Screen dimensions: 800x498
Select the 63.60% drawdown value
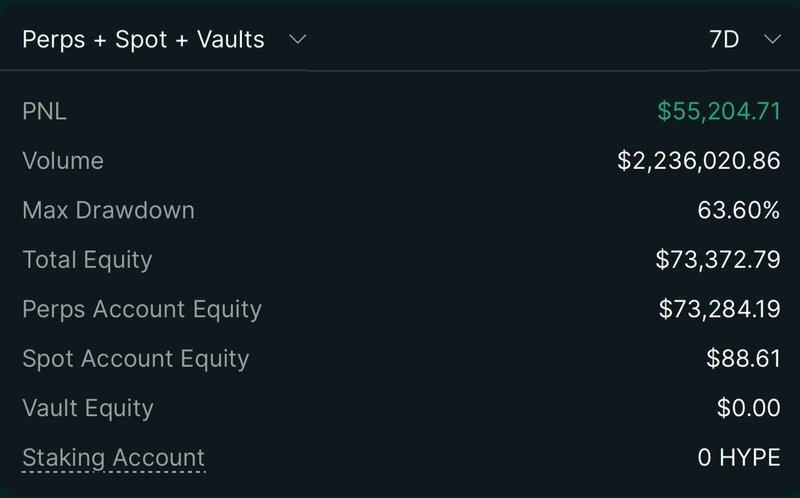click(x=738, y=210)
